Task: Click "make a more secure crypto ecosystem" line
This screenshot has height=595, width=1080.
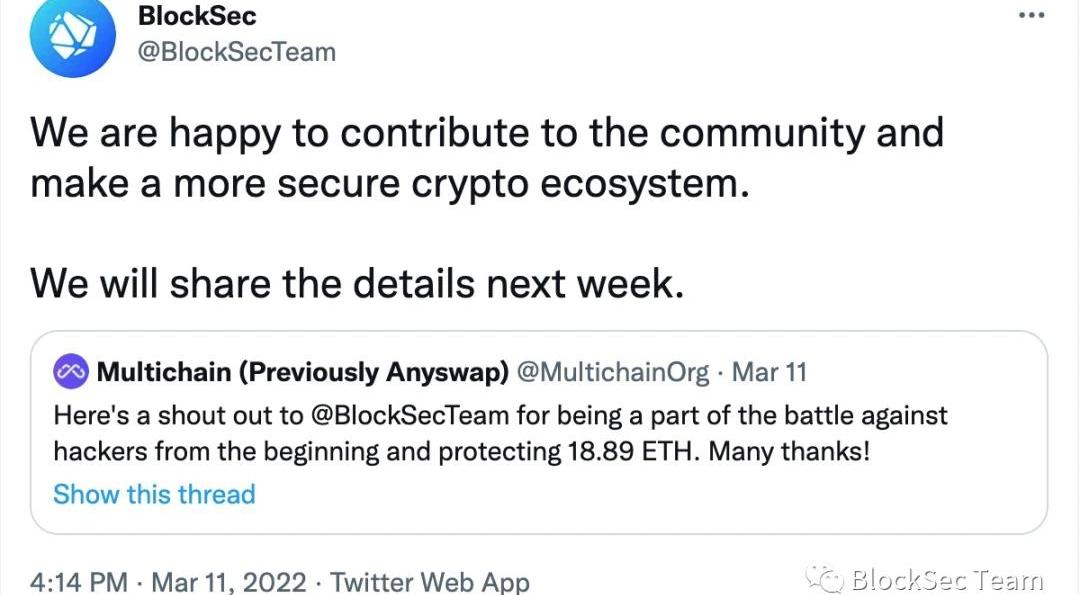Action: click(x=389, y=184)
